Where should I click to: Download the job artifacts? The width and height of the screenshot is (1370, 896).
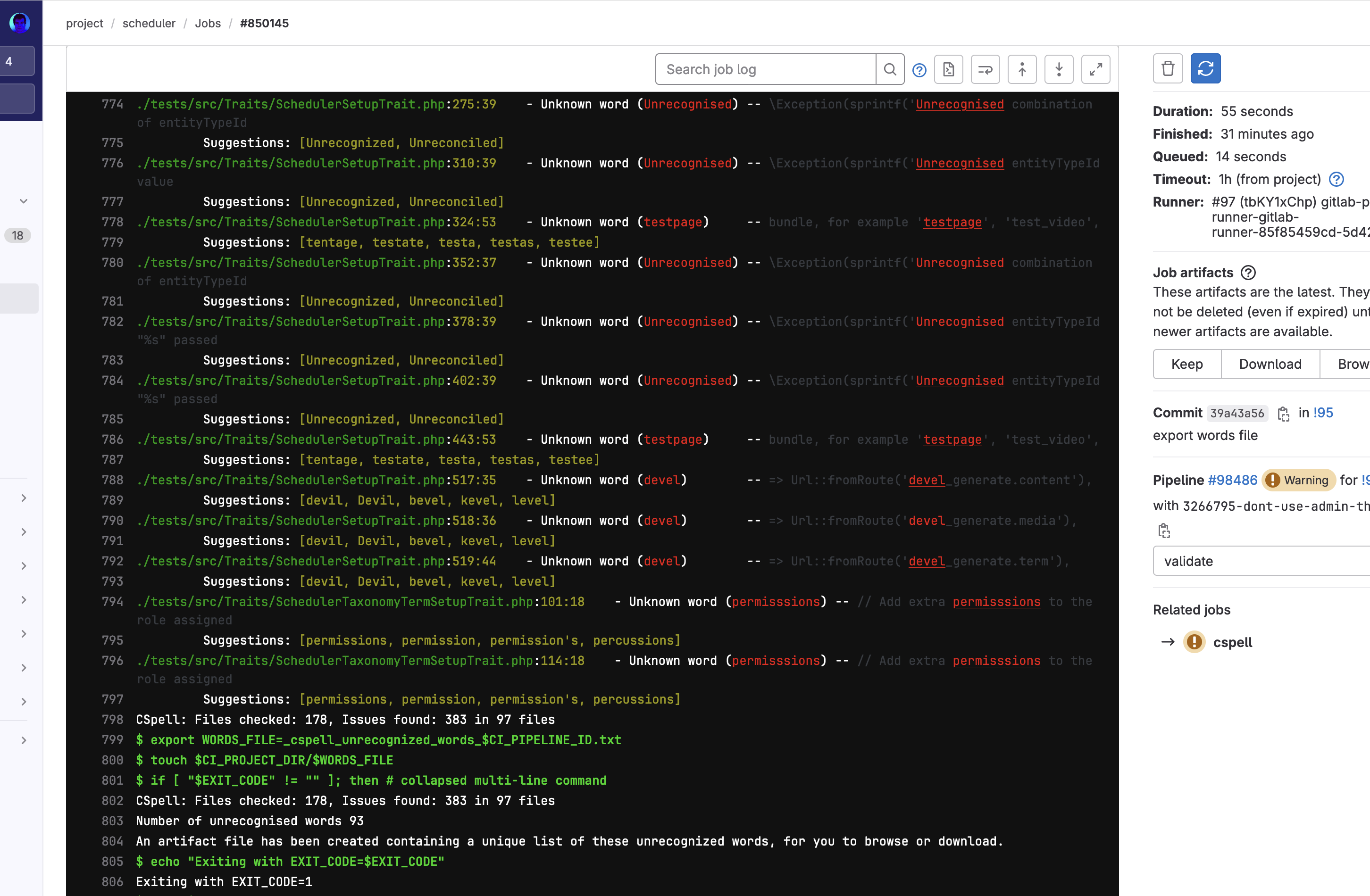click(1270, 364)
